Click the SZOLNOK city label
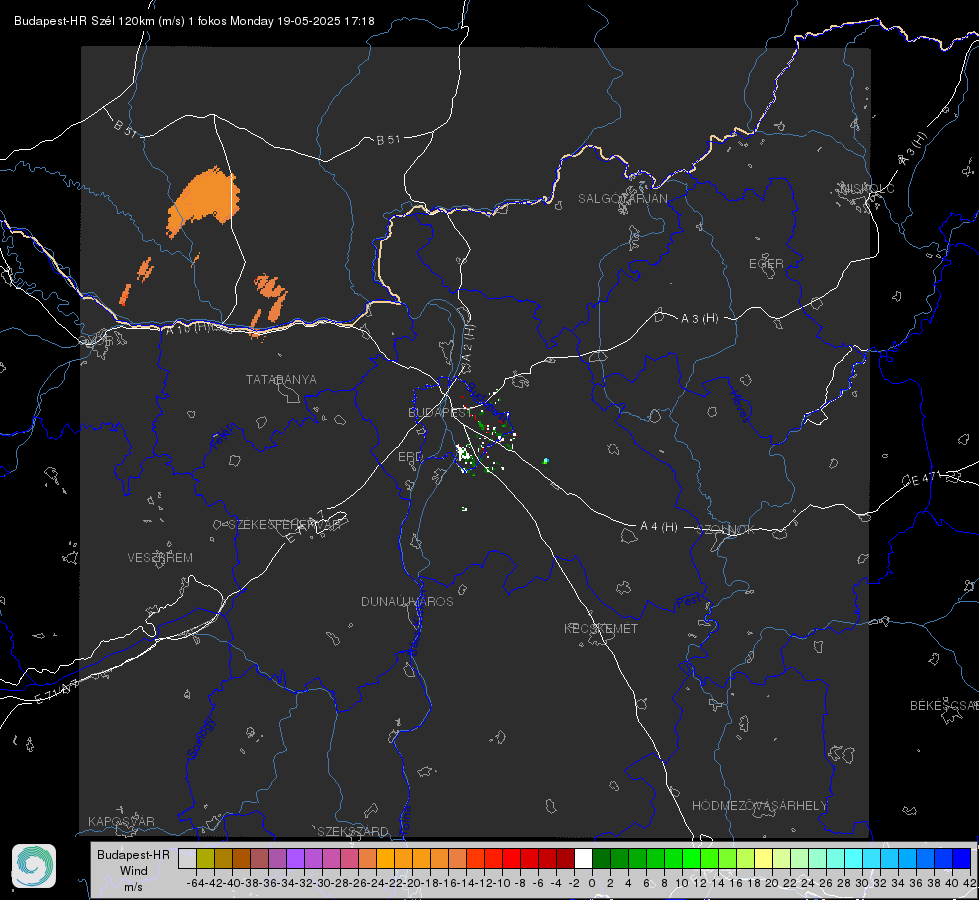The image size is (979, 900). click(726, 530)
